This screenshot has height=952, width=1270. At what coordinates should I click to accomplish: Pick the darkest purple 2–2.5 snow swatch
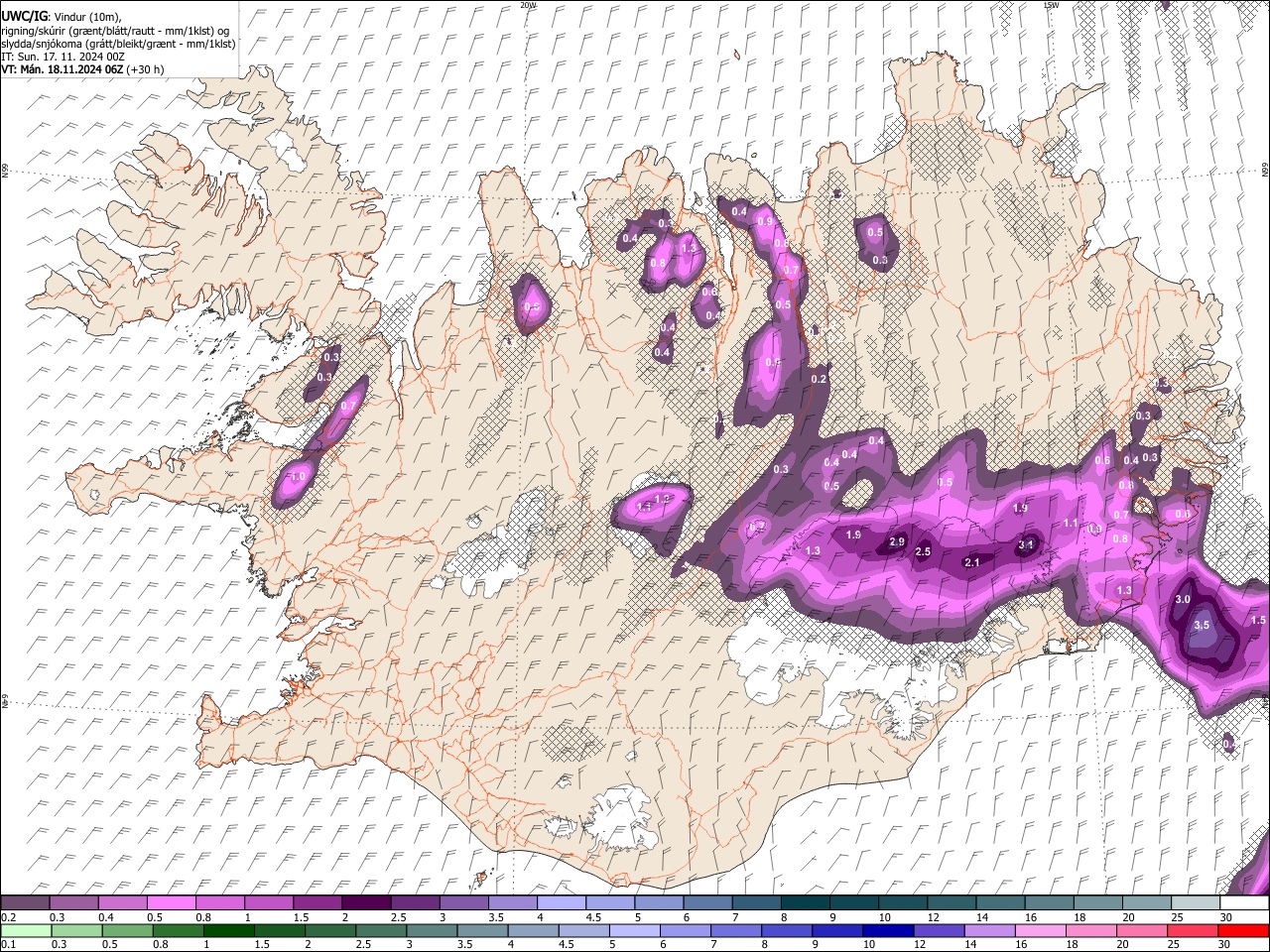tap(366, 902)
